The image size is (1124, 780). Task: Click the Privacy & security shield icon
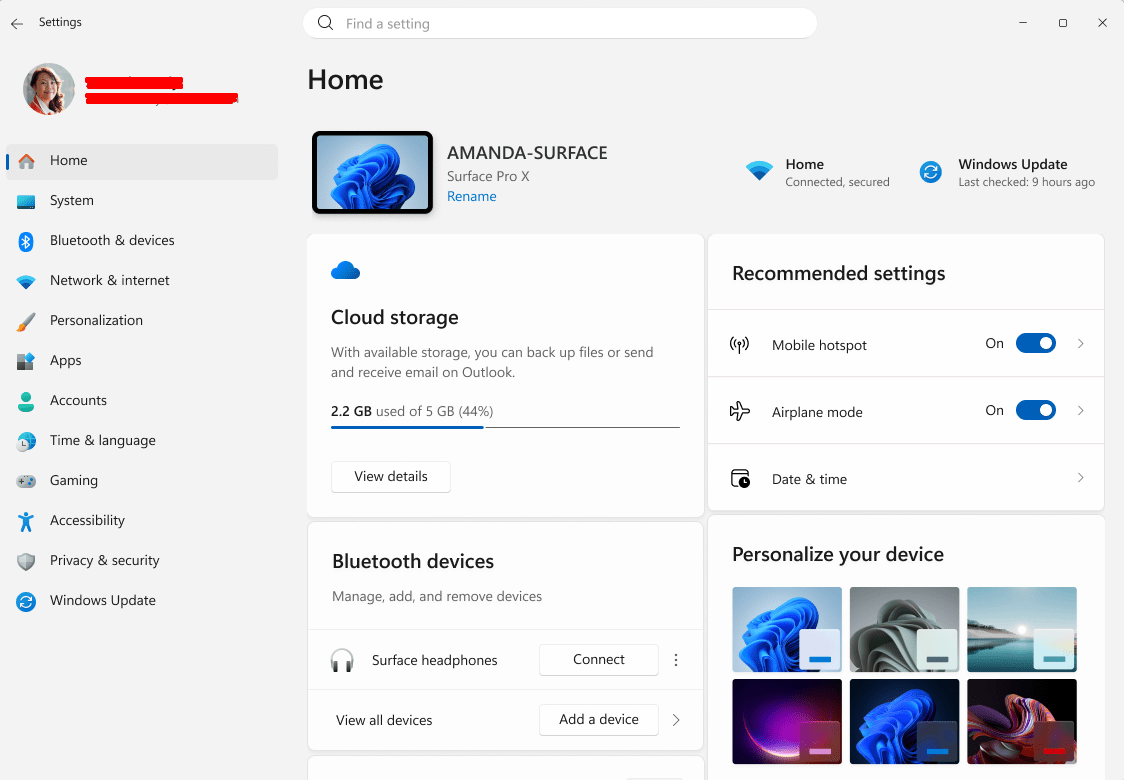[27, 561]
